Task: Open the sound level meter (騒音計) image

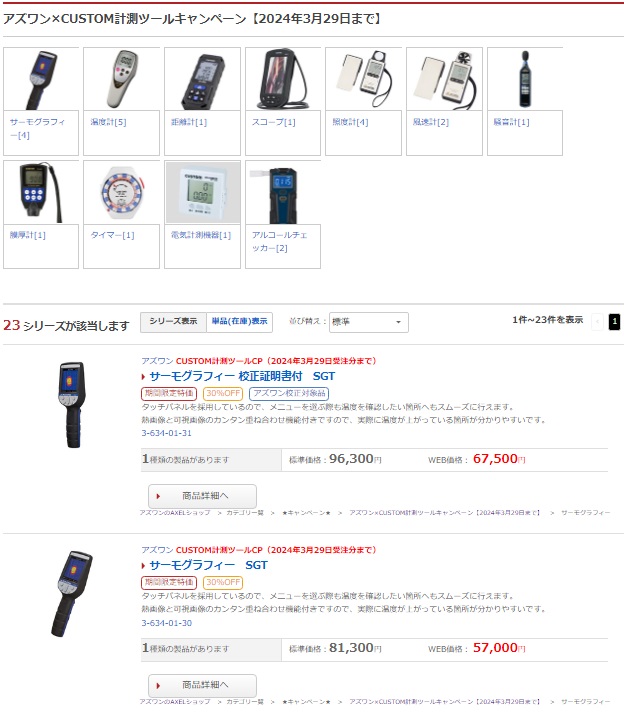Action: pos(525,79)
